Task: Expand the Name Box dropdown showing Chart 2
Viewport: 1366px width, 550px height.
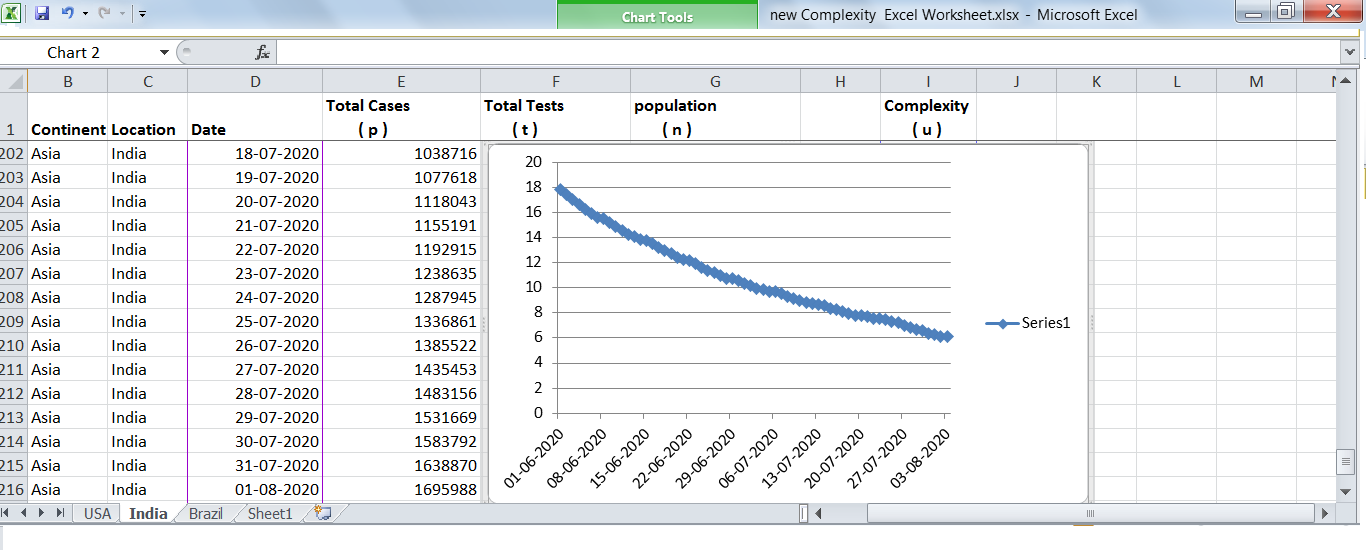Action: pyautogui.click(x=164, y=52)
